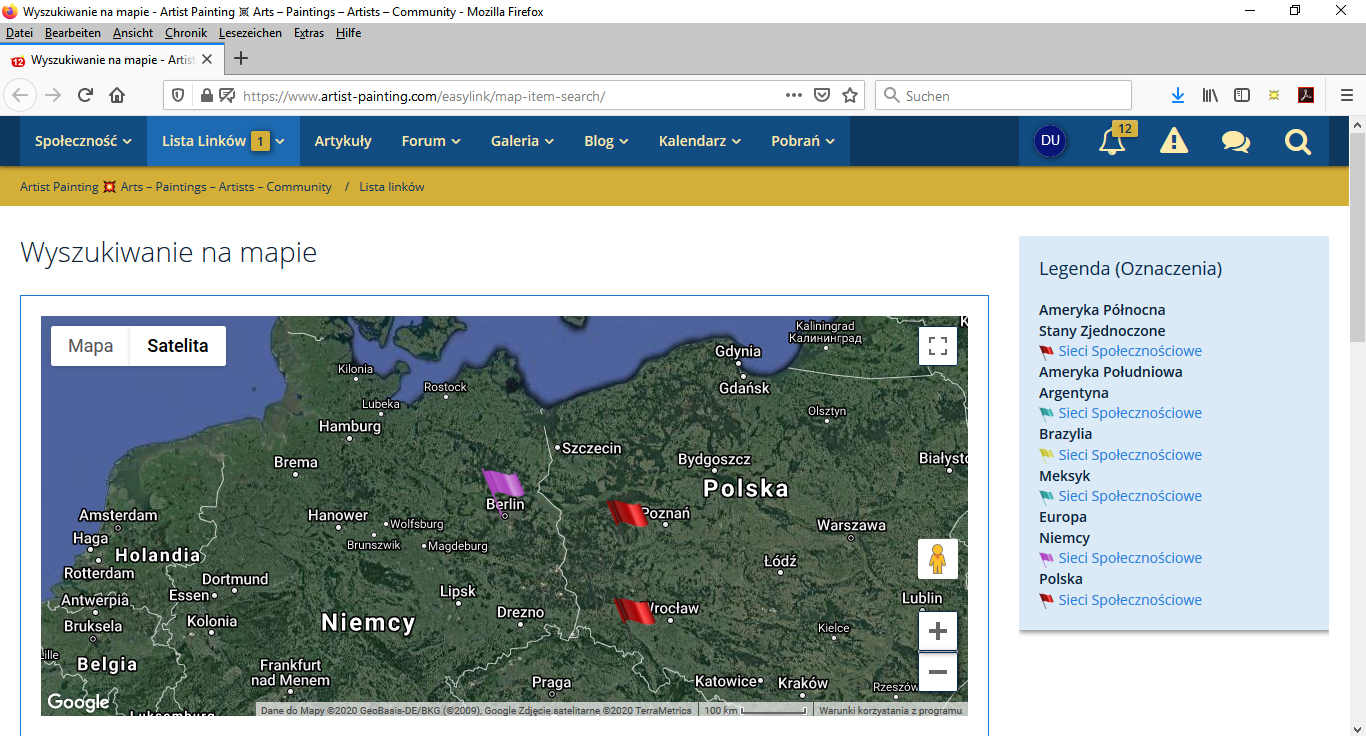
Task: Switch the map to Mapa view
Action: [90, 346]
